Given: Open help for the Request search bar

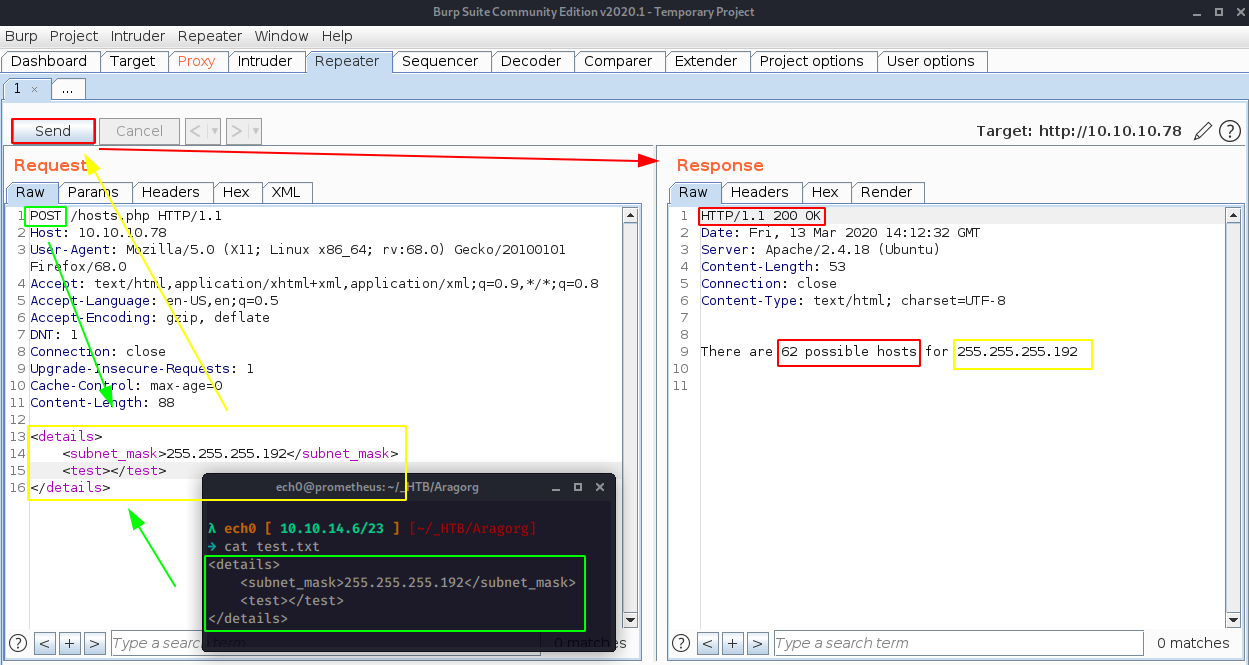Looking at the screenshot, I should pyautogui.click(x=18, y=643).
